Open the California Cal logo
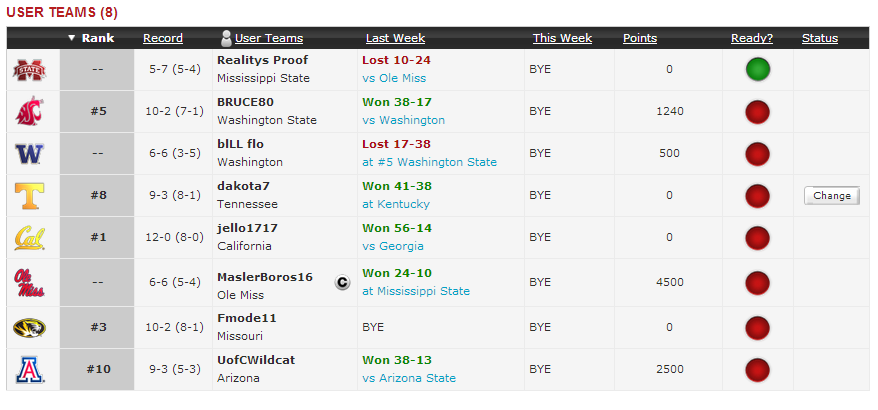 [30, 237]
